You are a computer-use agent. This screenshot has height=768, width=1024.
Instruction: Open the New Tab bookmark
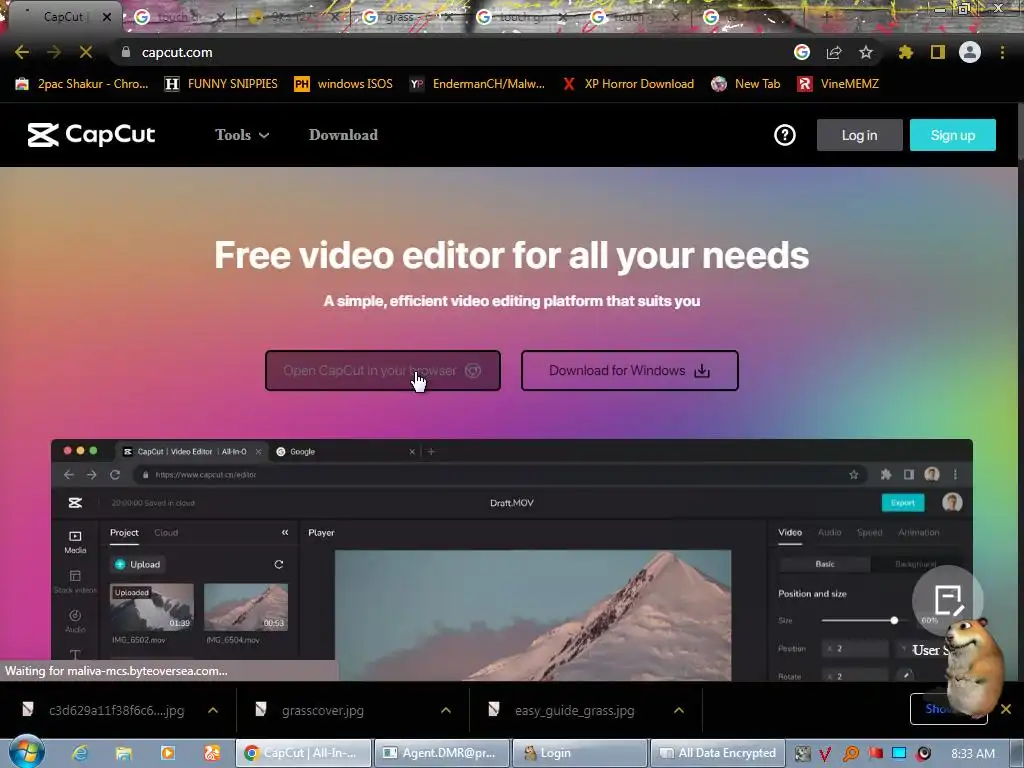(746, 84)
